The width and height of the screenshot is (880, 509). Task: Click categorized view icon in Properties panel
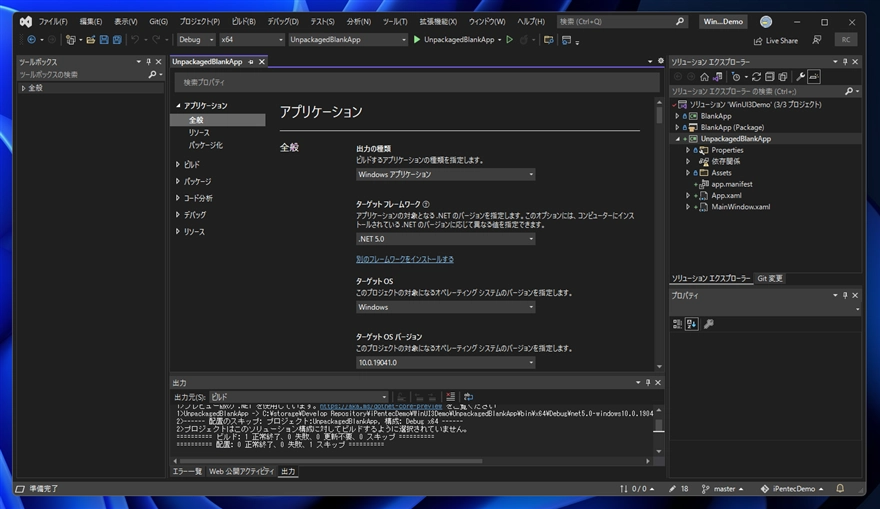pyautogui.click(x=677, y=324)
